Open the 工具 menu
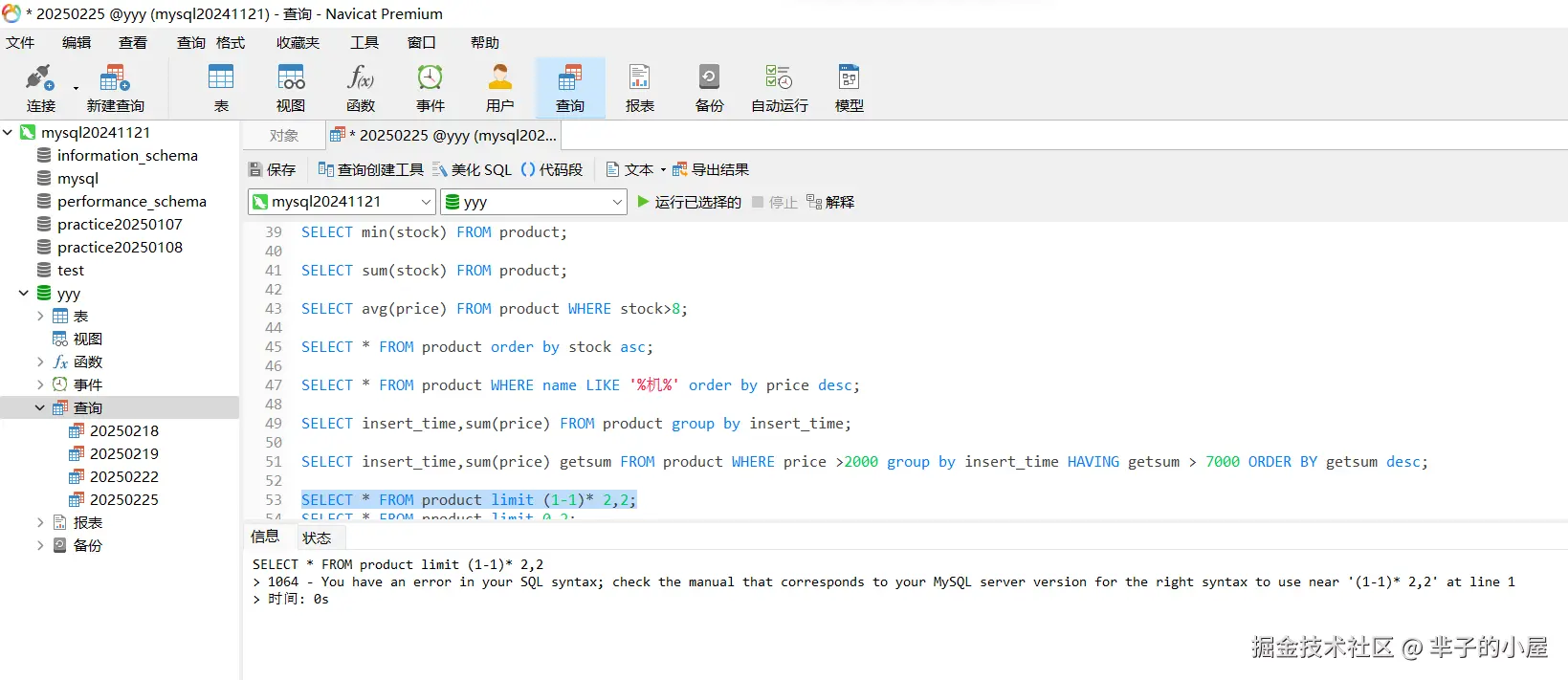 (364, 42)
